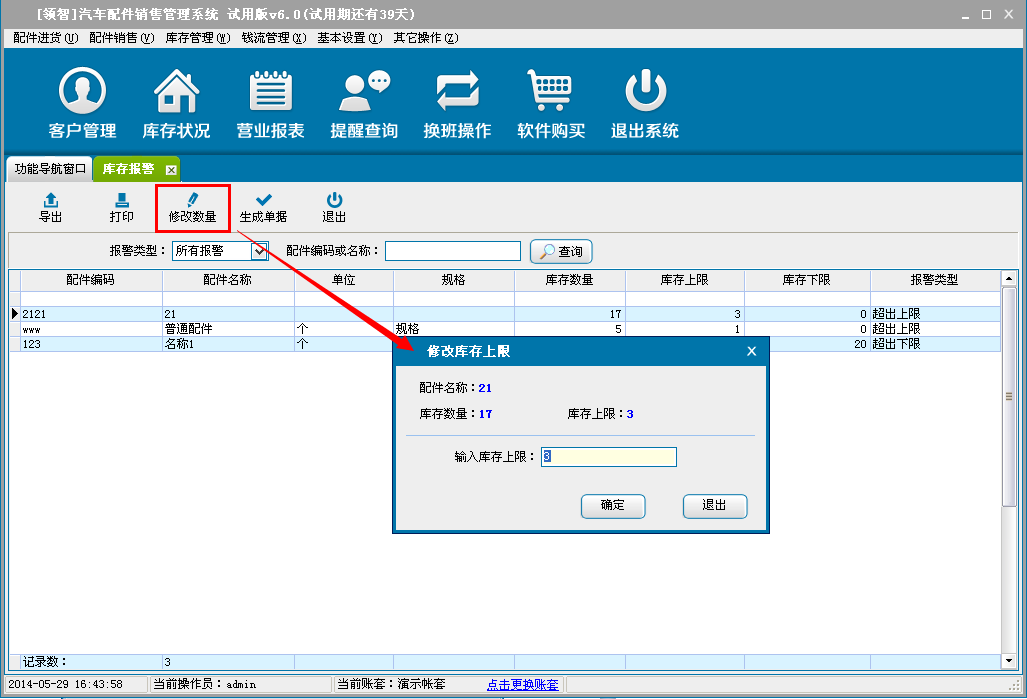Click 退出系统 power icon
The height and width of the screenshot is (699, 1027).
(645, 93)
